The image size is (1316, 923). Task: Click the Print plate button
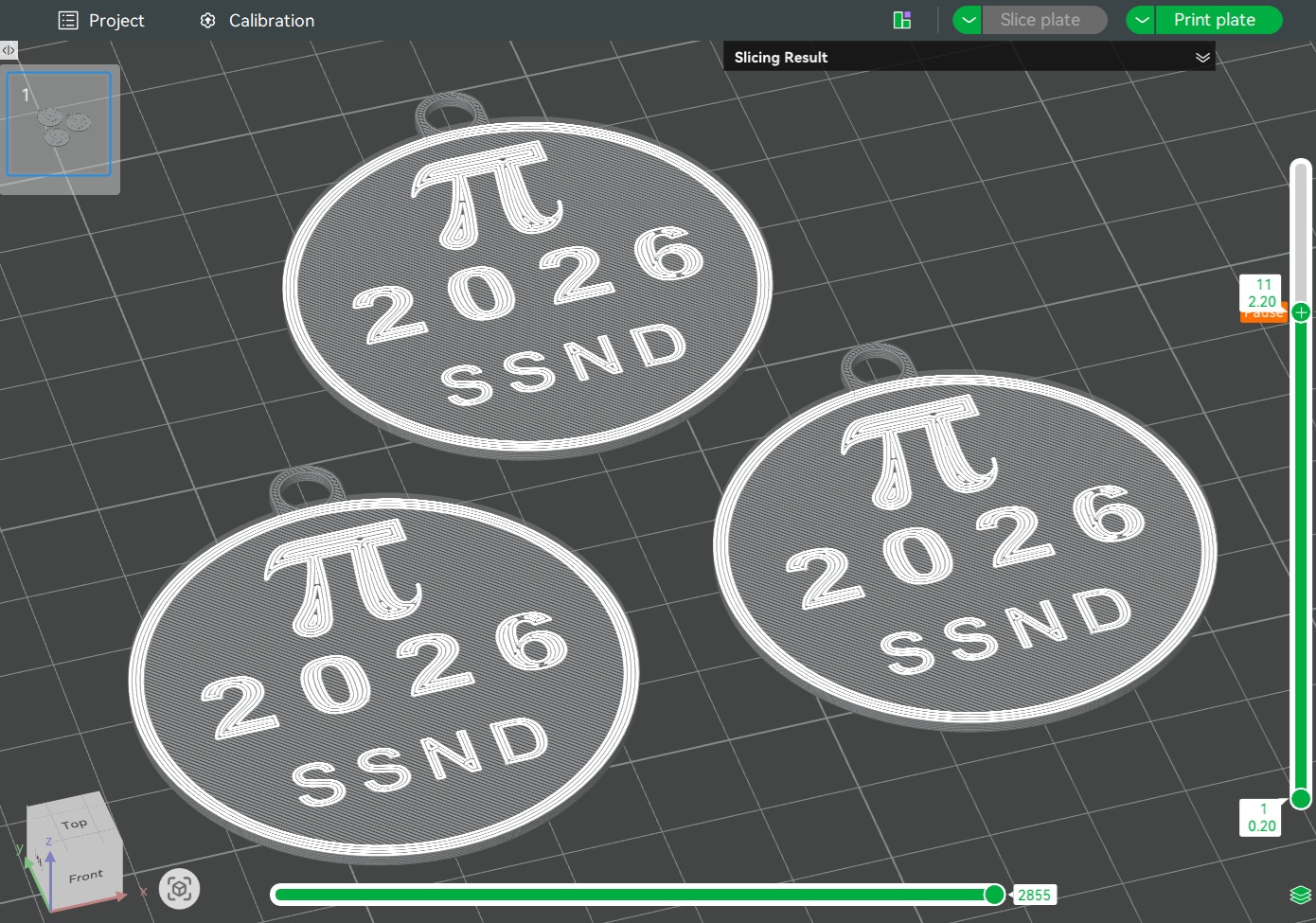1215,20
